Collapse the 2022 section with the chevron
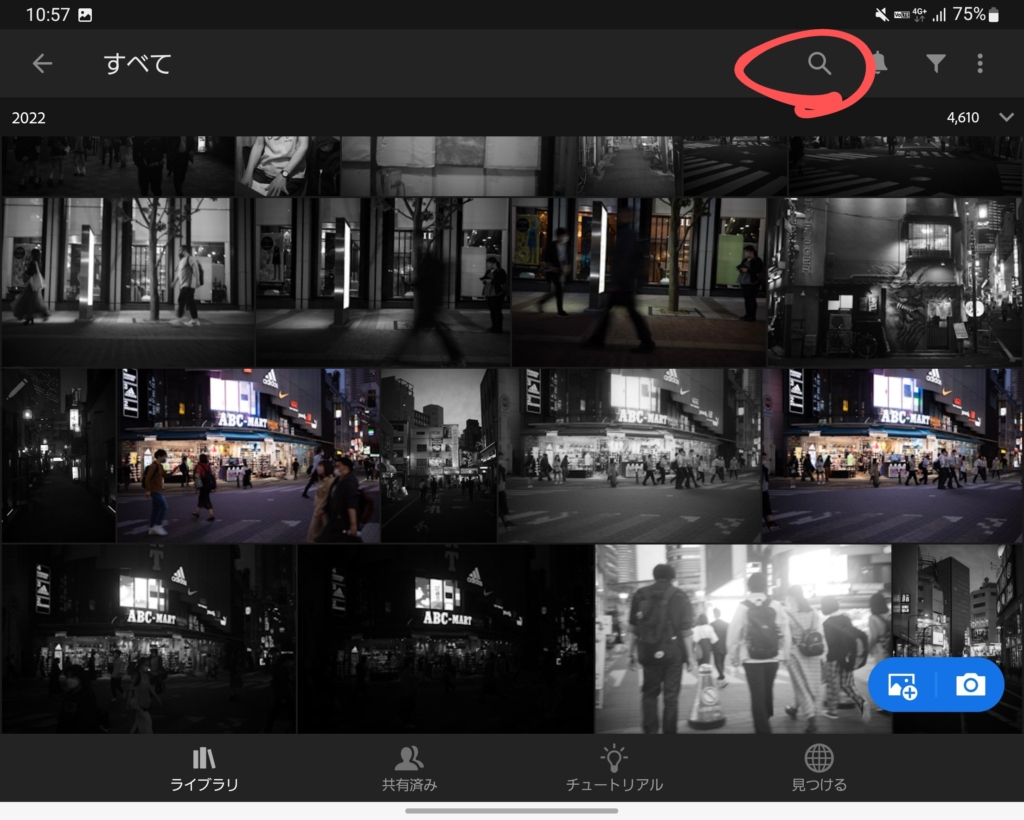Viewport: 1024px width, 820px height. click(1006, 118)
